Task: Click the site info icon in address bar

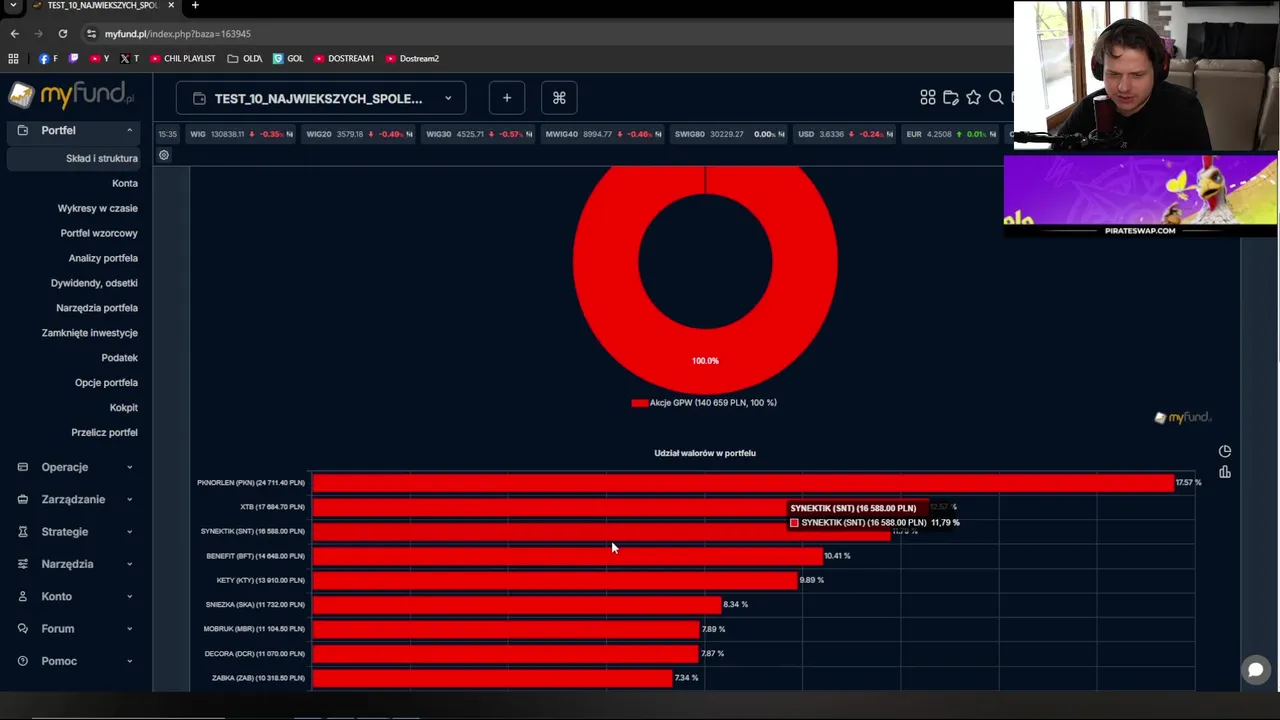Action: click(91, 34)
